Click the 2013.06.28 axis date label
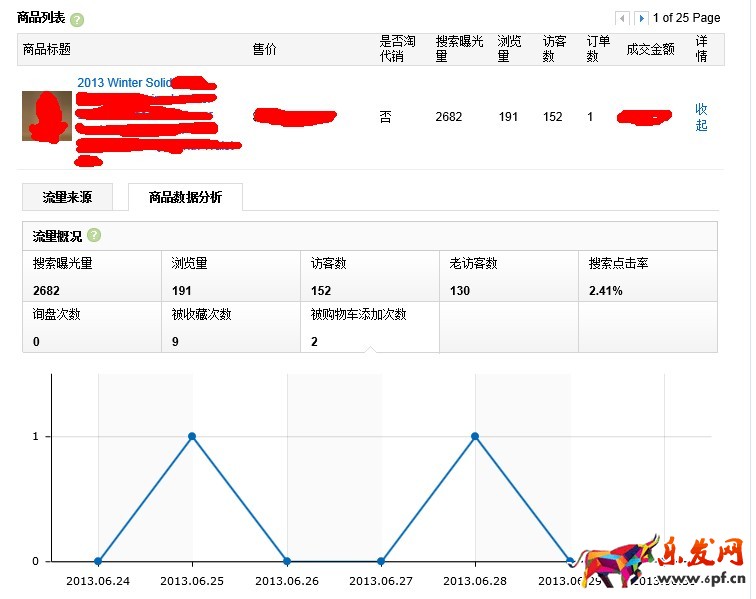 coord(475,581)
